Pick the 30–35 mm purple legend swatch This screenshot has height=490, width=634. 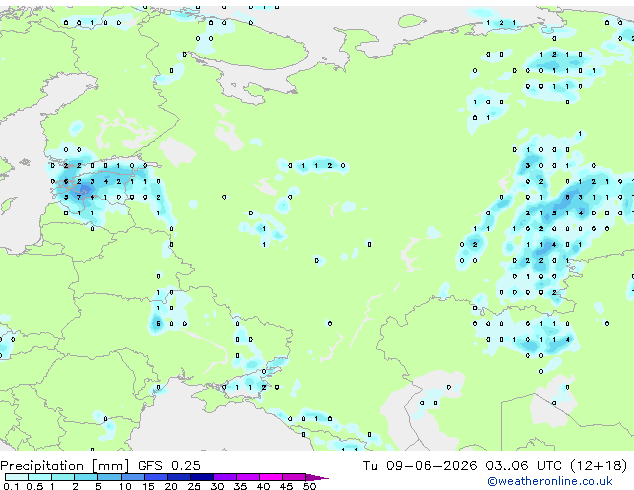click(225, 477)
